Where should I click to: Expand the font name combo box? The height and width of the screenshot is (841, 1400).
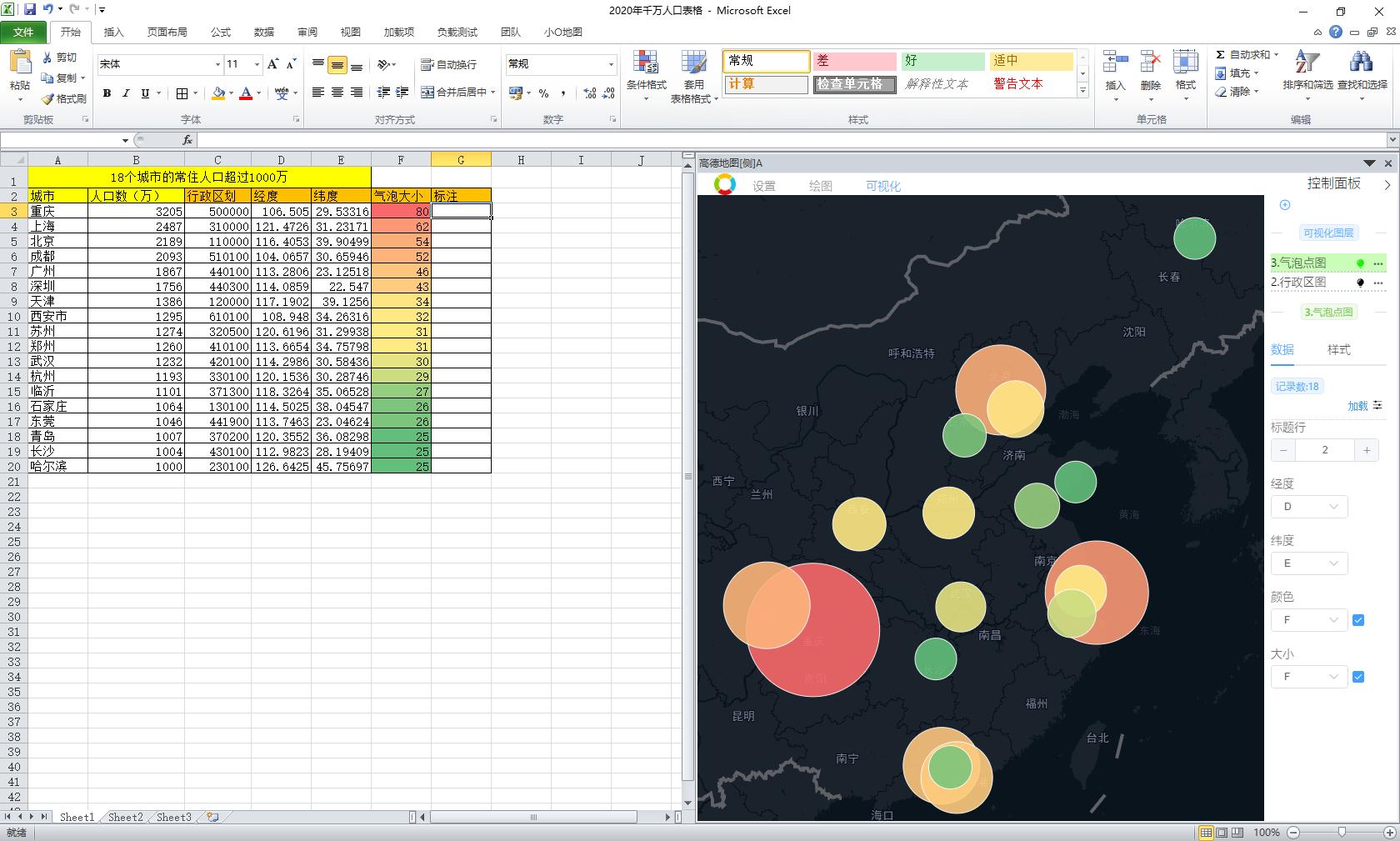pyautogui.click(x=217, y=64)
